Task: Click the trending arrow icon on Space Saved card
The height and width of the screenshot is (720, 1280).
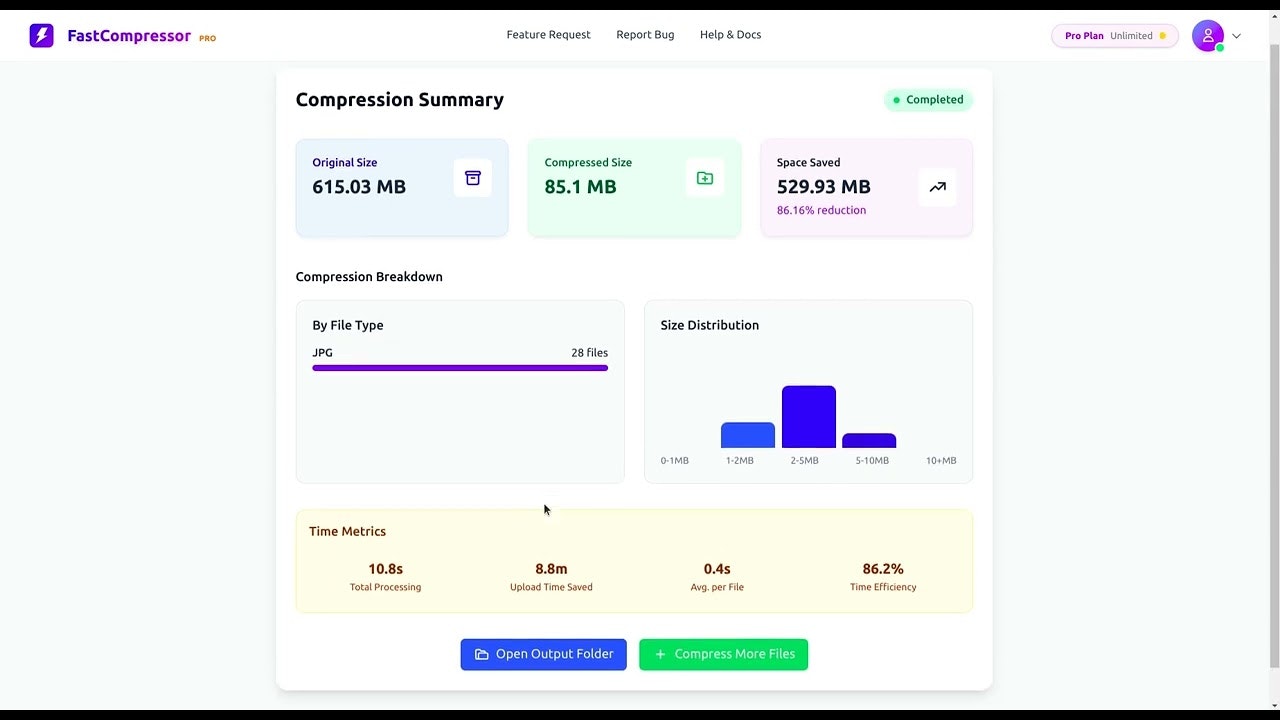Action: coord(937,186)
